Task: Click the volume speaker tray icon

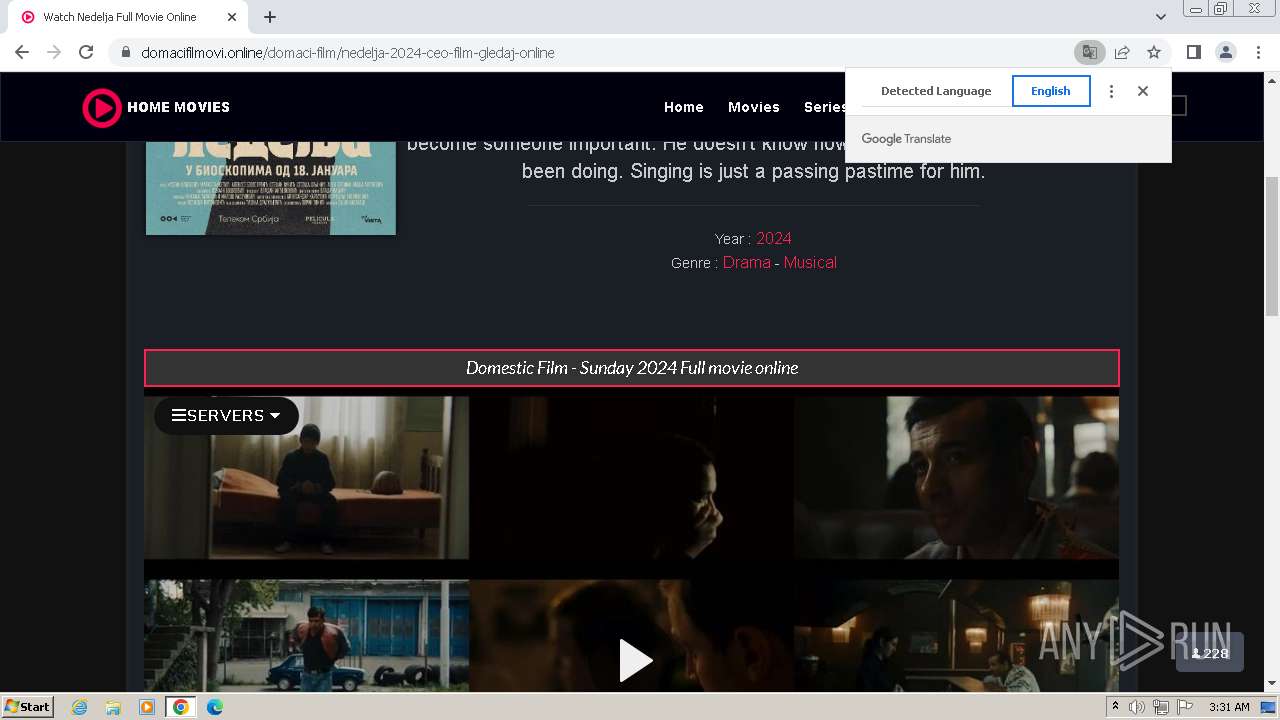Action: point(1137,707)
